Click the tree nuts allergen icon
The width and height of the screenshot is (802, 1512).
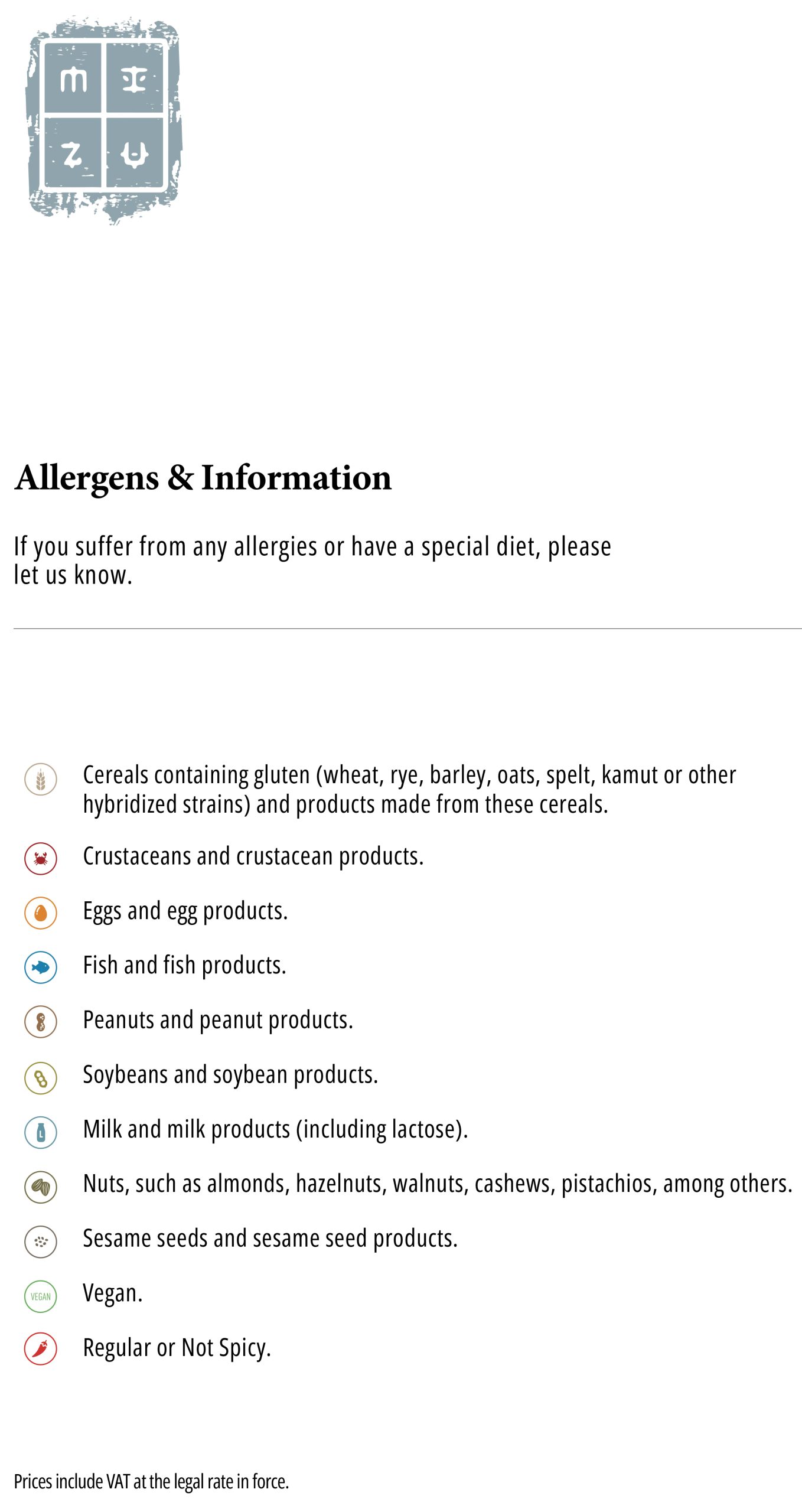tap(41, 1187)
